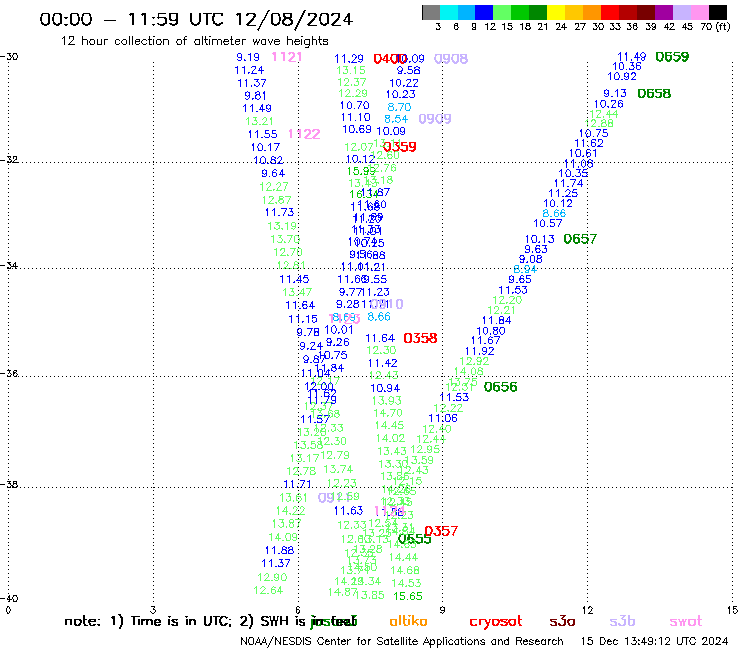Click the wave height value 11.24
Image resolution: width=740 pixels, height=650 pixels.
pos(249,70)
